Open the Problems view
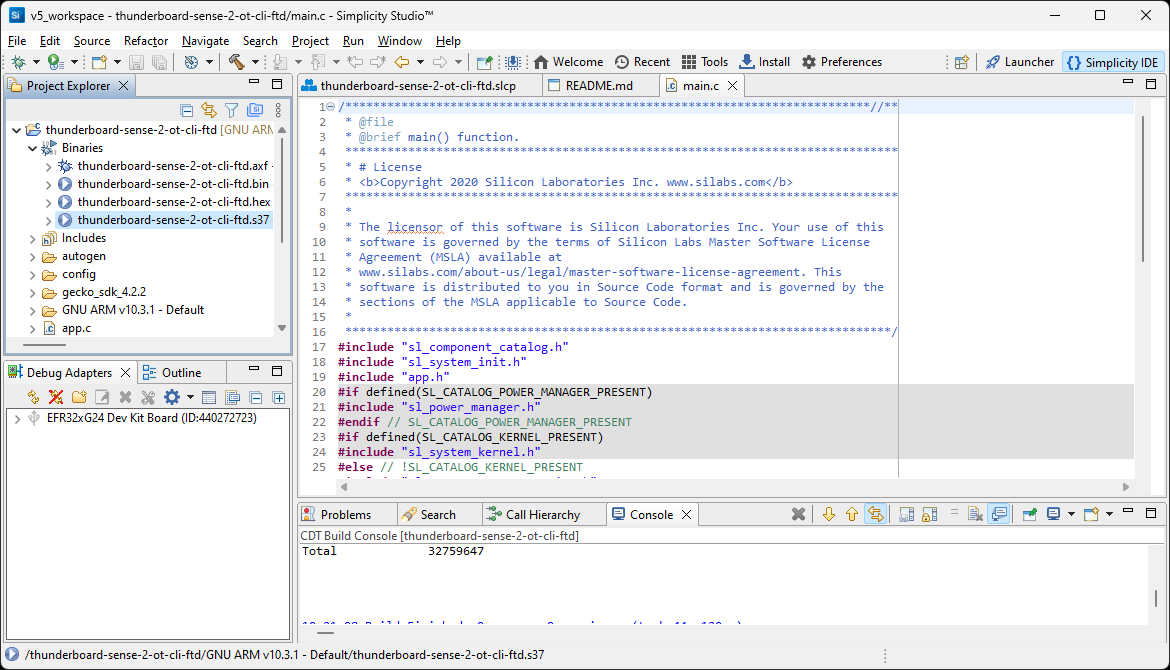 point(346,513)
